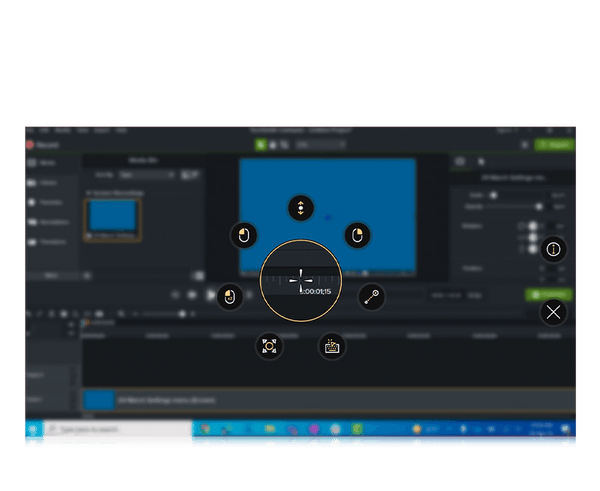The height and width of the screenshot is (491, 600).
Task: Open the Annotations tab in sidebar
Action: (x=50, y=222)
